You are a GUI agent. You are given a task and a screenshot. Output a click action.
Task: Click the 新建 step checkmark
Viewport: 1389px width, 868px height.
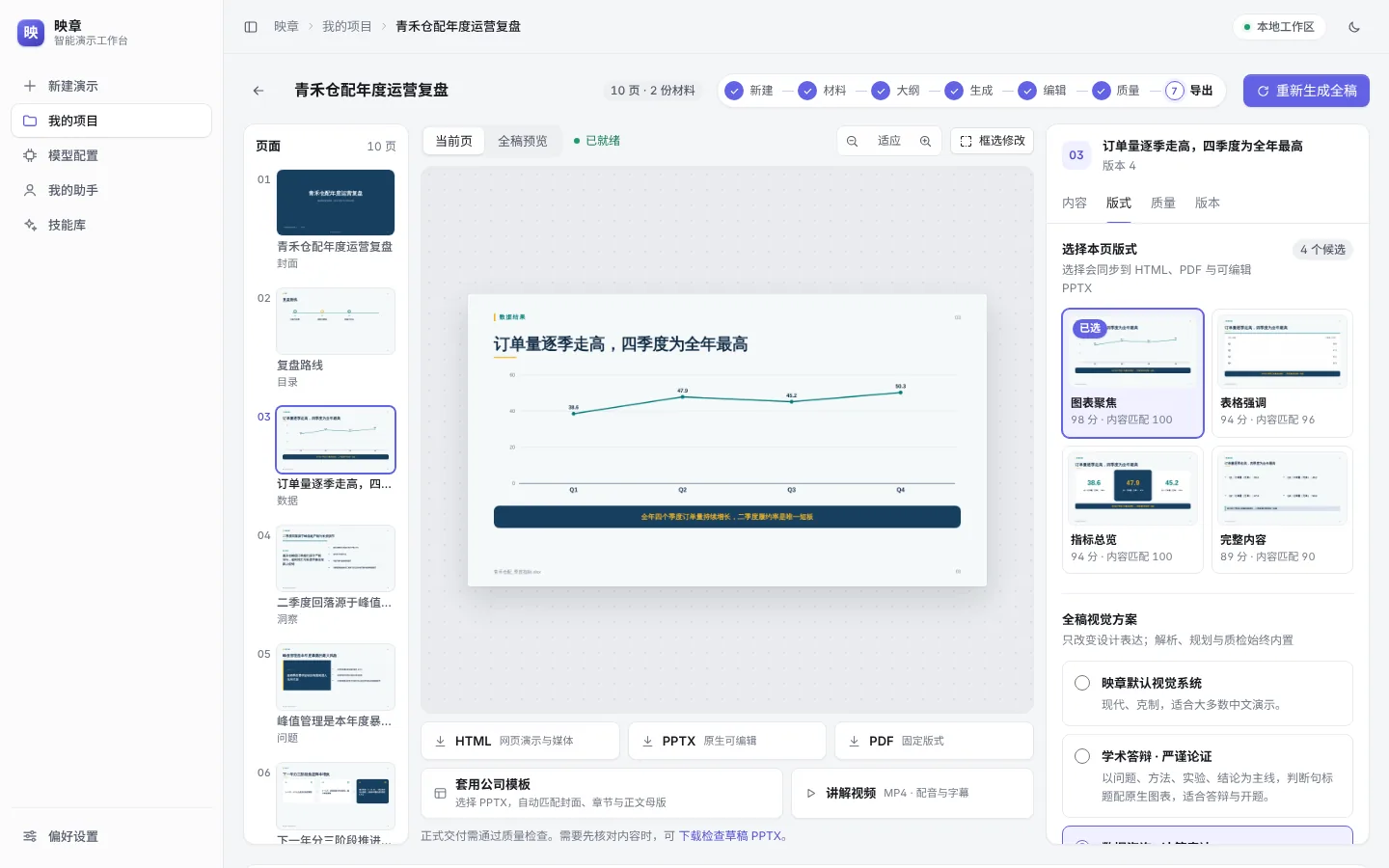coord(734,91)
